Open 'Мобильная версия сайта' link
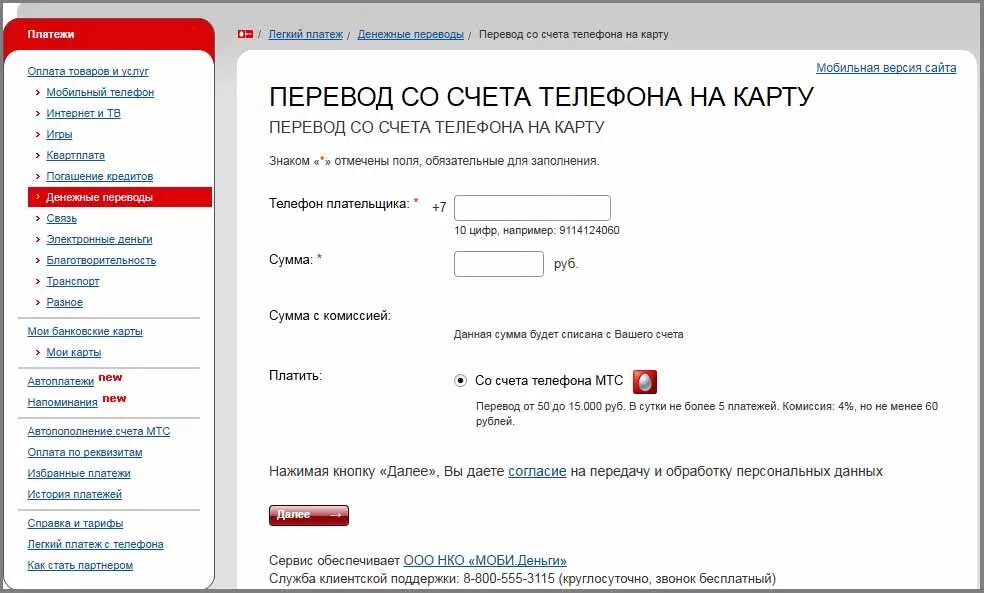The height and width of the screenshot is (593, 984). (x=886, y=68)
